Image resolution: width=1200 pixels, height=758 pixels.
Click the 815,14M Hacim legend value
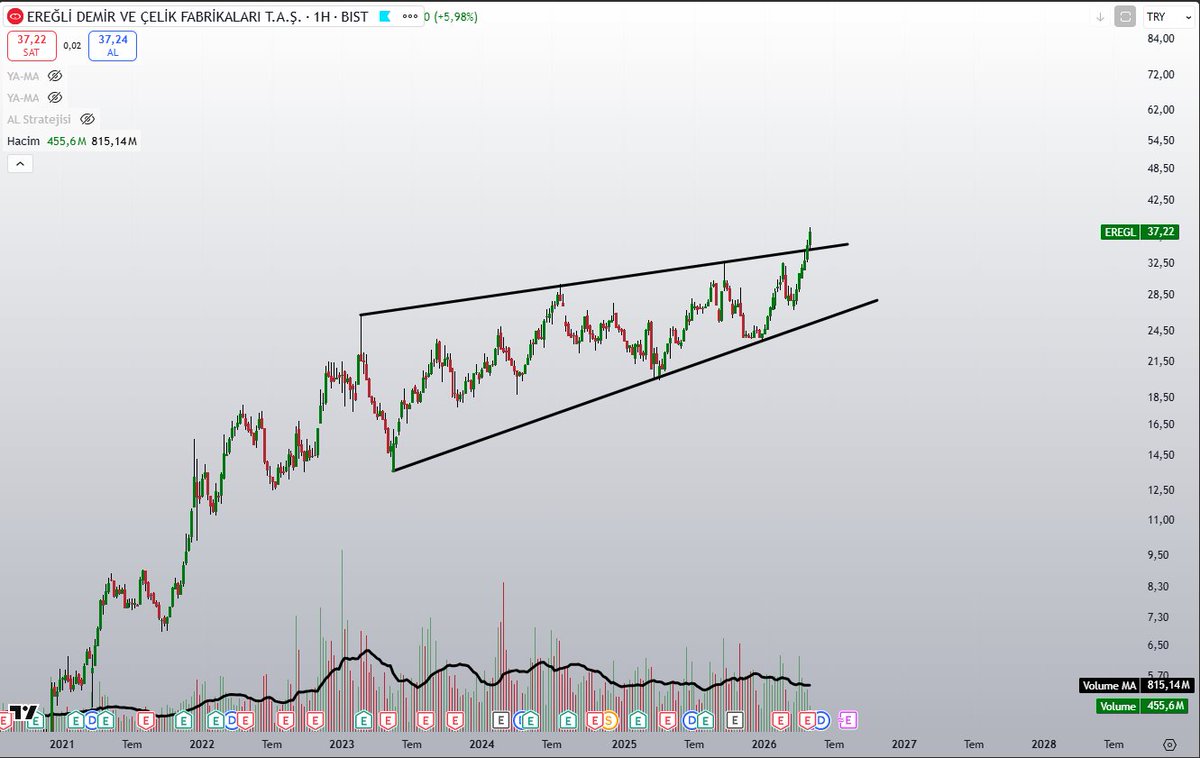[114, 141]
